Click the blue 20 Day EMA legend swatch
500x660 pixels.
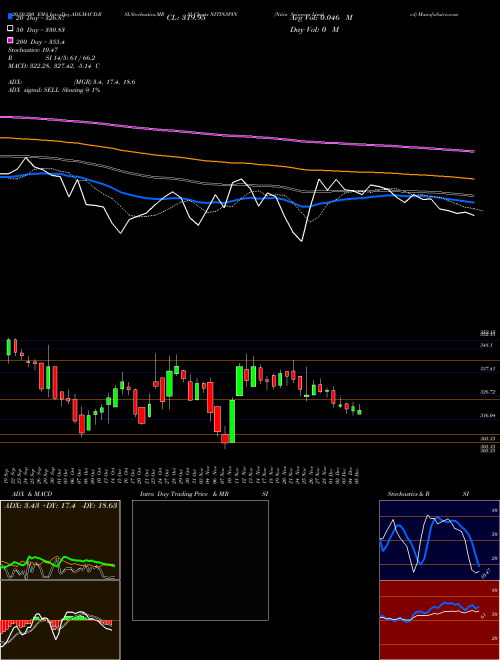(x=10, y=16)
